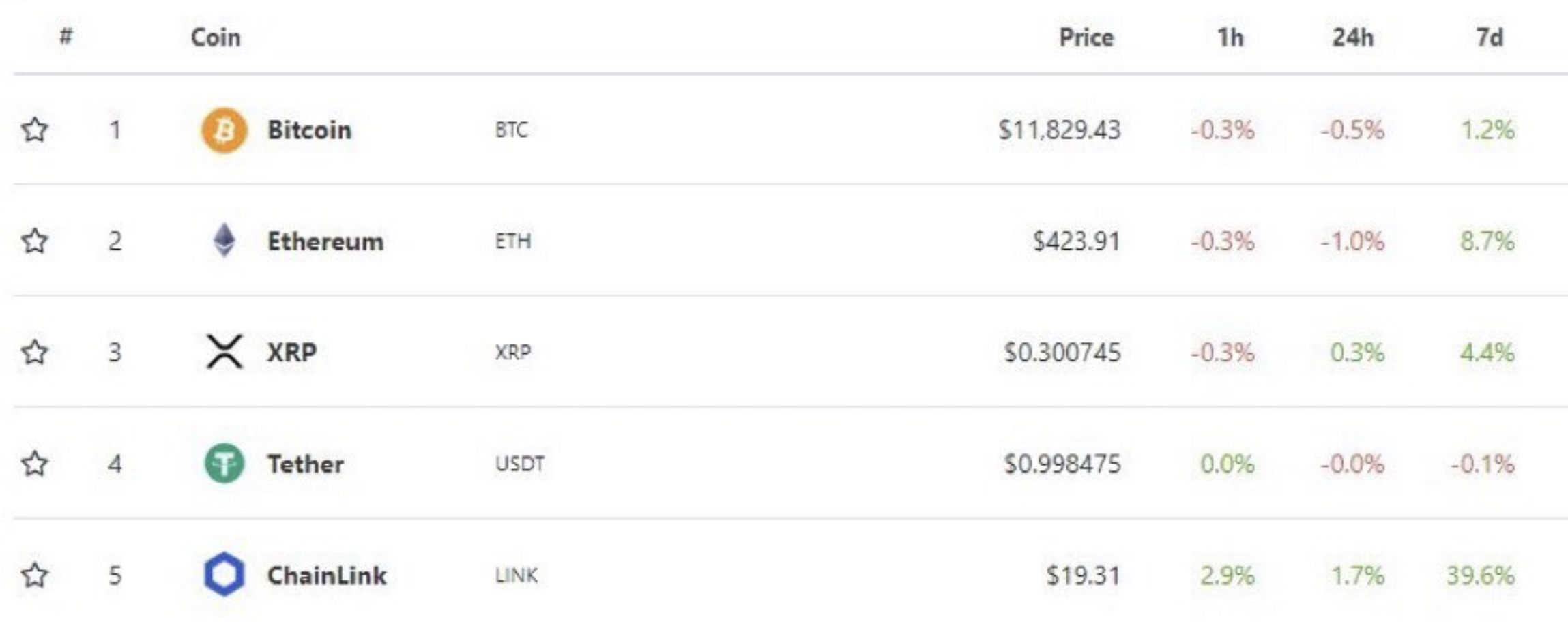Toggle the star next to Ethereum
The width and height of the screenshot is (1568, 643).
click(35, 241)
